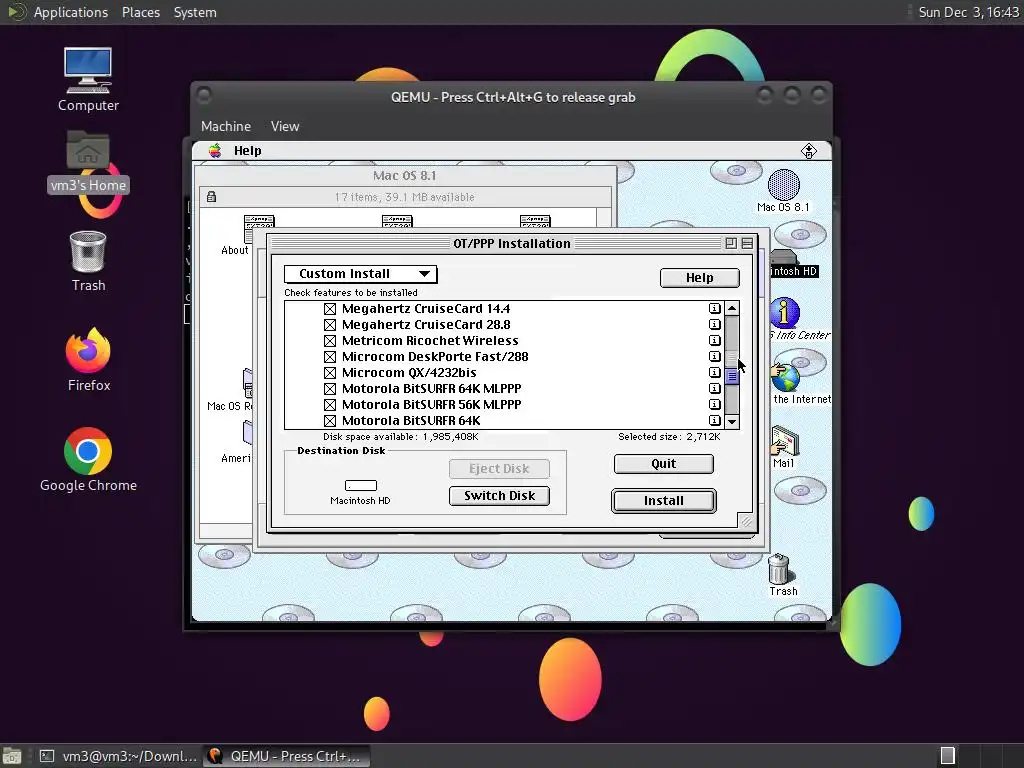Click the installer window collapse box
The image size is (1024, 768).
point(747,244)
